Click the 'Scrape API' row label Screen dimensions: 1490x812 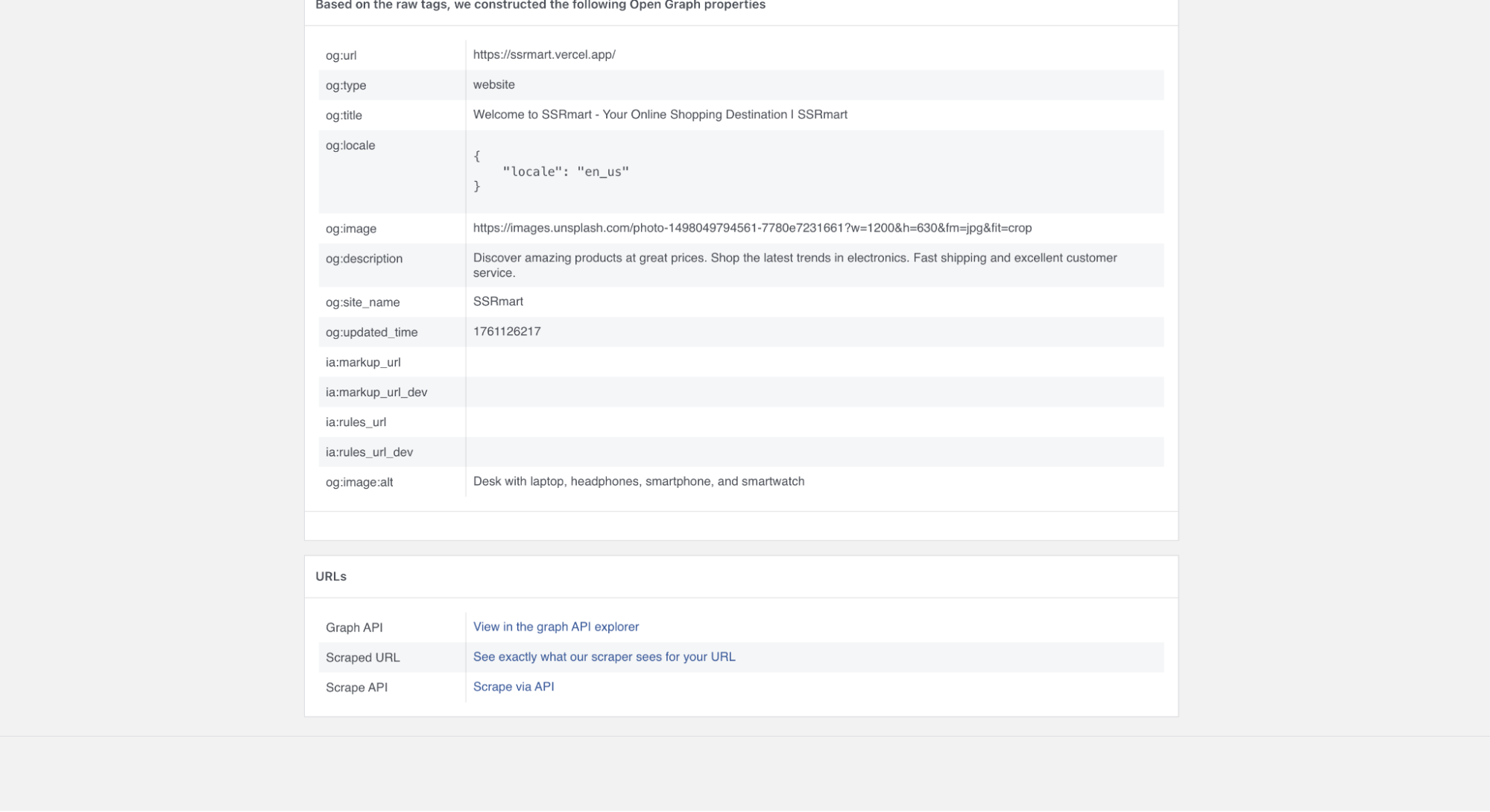coord(356,687)
